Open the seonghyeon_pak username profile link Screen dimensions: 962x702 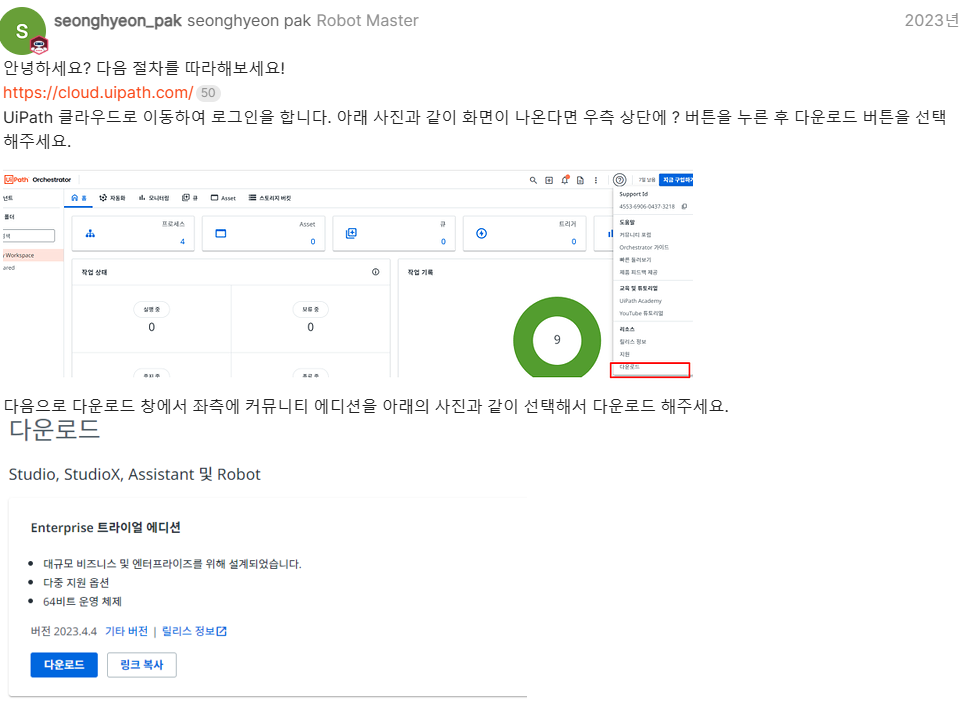(118, 20)
